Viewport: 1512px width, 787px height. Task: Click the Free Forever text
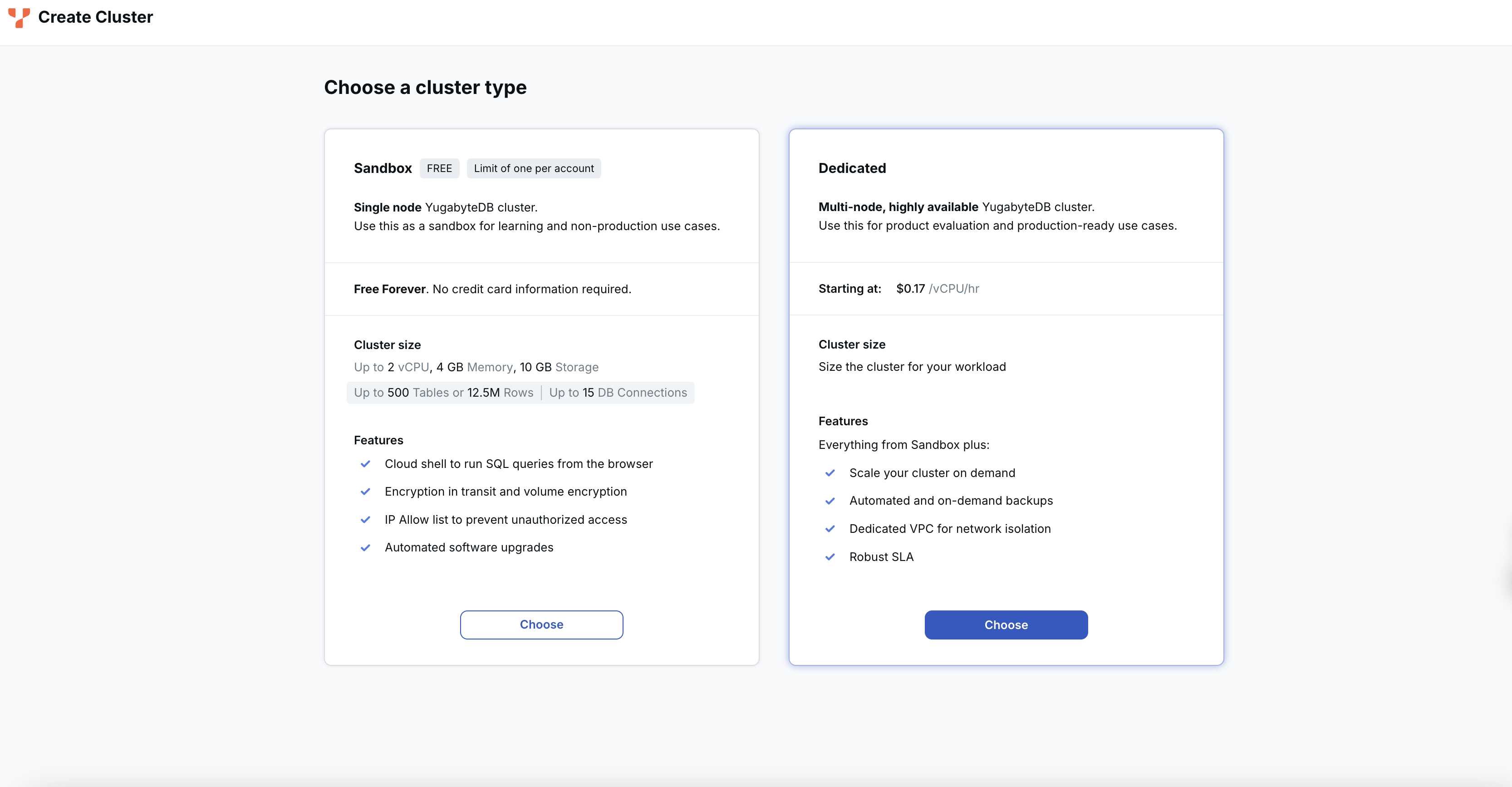click(x=390, y=289)
